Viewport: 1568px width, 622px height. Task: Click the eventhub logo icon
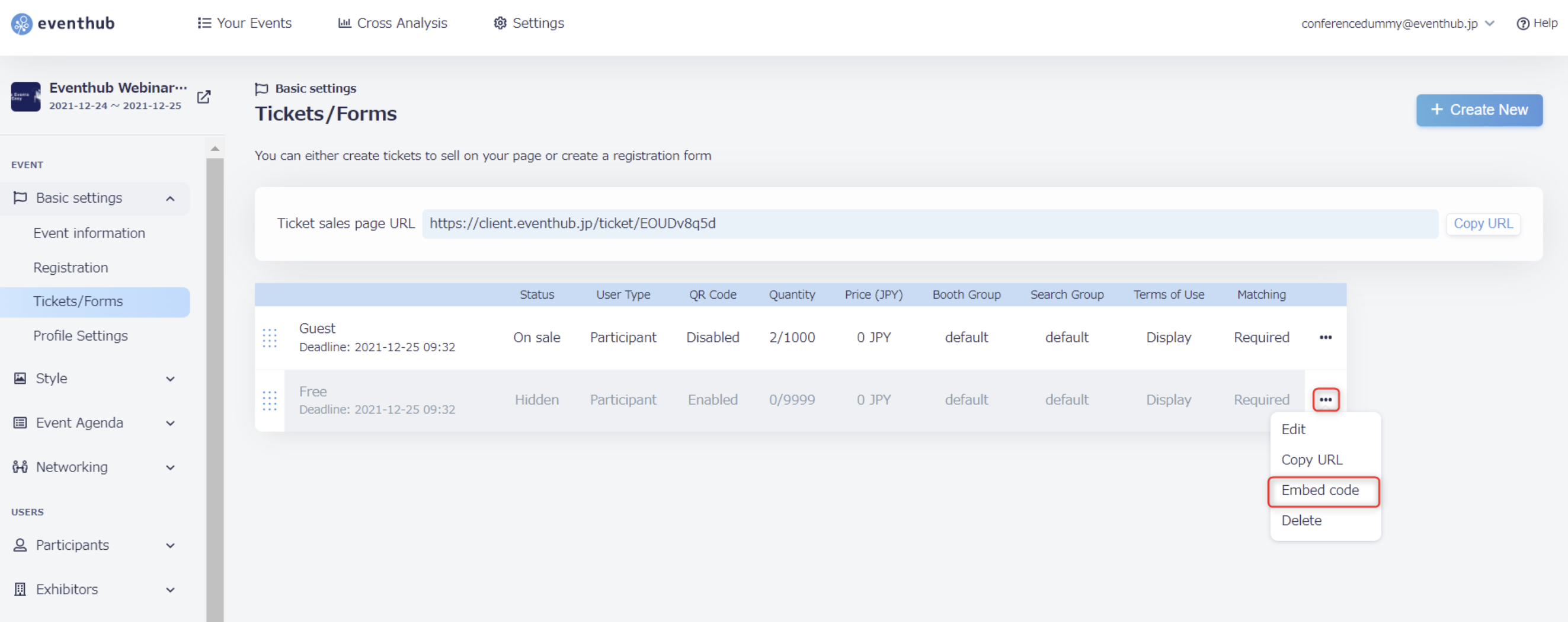[x=21, y=24]
